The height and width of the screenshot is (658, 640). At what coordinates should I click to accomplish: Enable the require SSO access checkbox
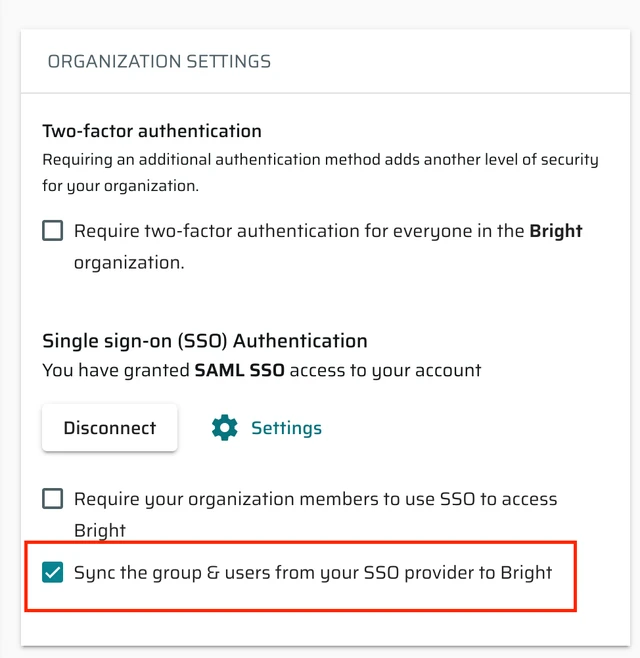[x=52, y=499]
